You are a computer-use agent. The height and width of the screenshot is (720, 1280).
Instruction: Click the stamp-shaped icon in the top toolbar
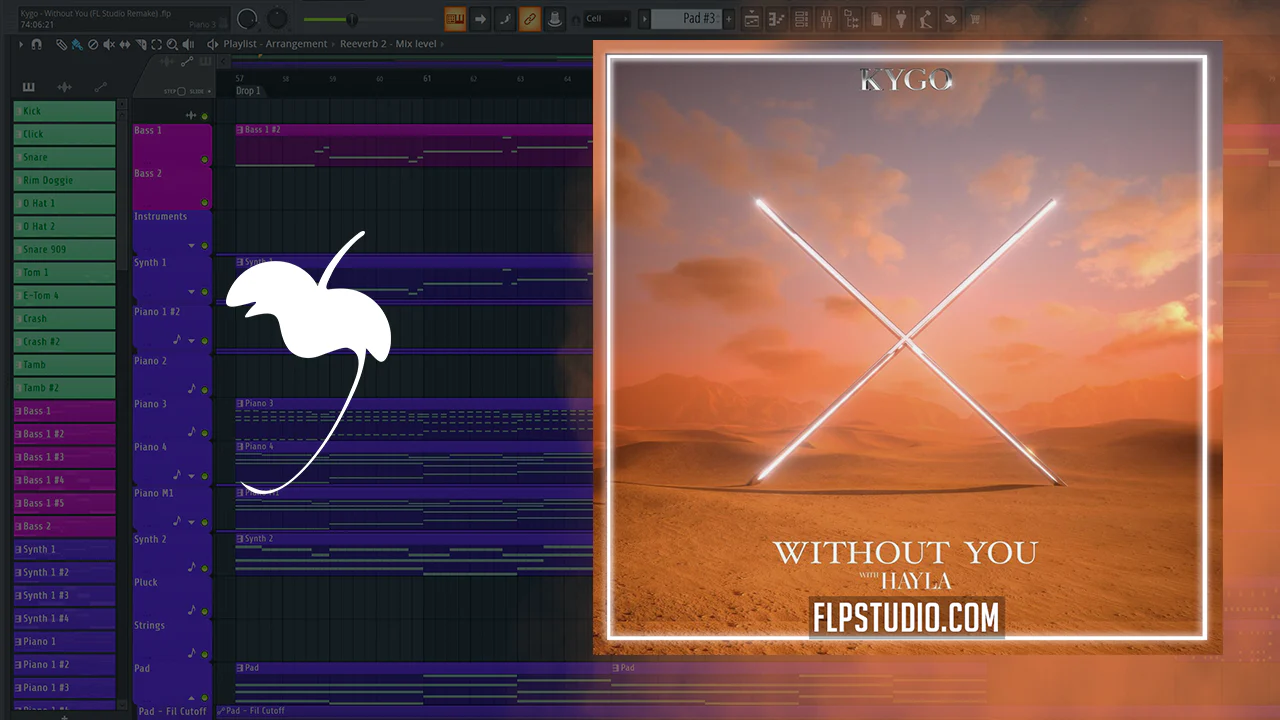click(554, 19)
